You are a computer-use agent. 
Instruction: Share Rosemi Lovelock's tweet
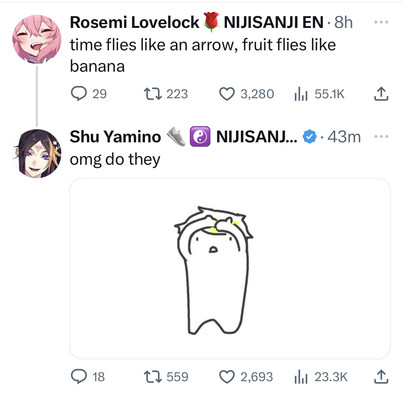[x=381, y=94]
